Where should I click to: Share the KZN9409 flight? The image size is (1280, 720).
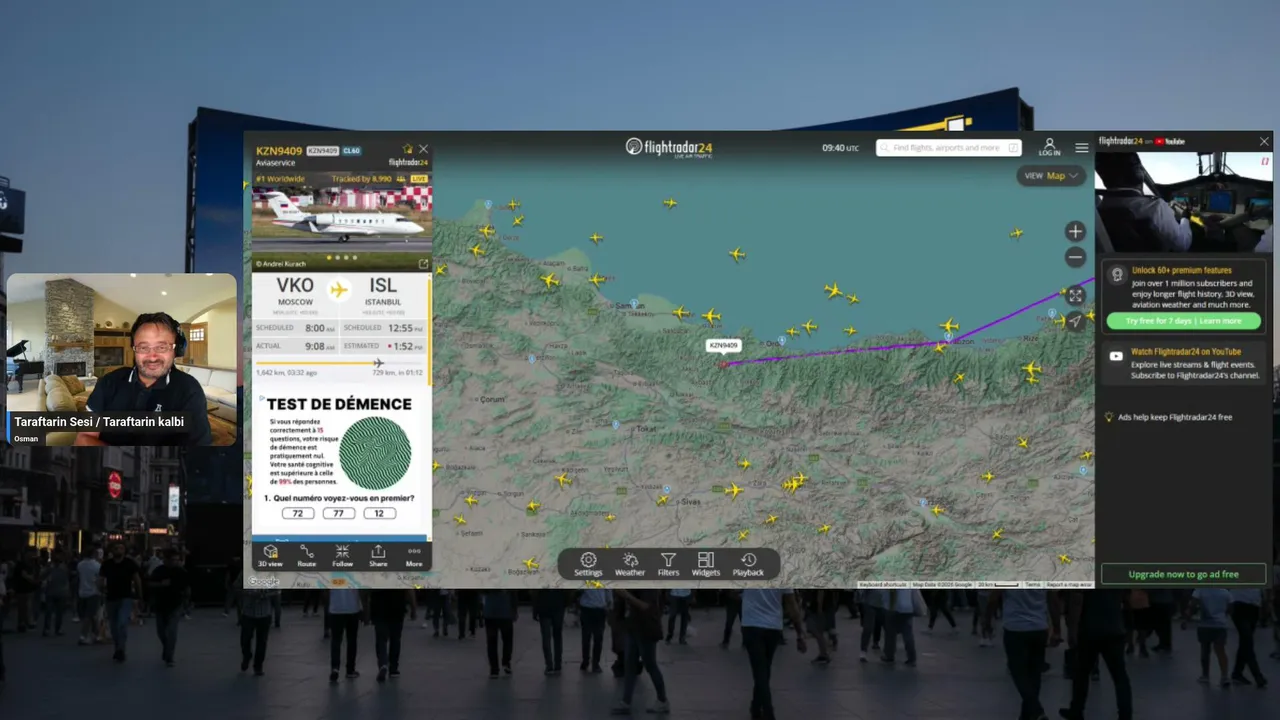[x=378, y=556]
